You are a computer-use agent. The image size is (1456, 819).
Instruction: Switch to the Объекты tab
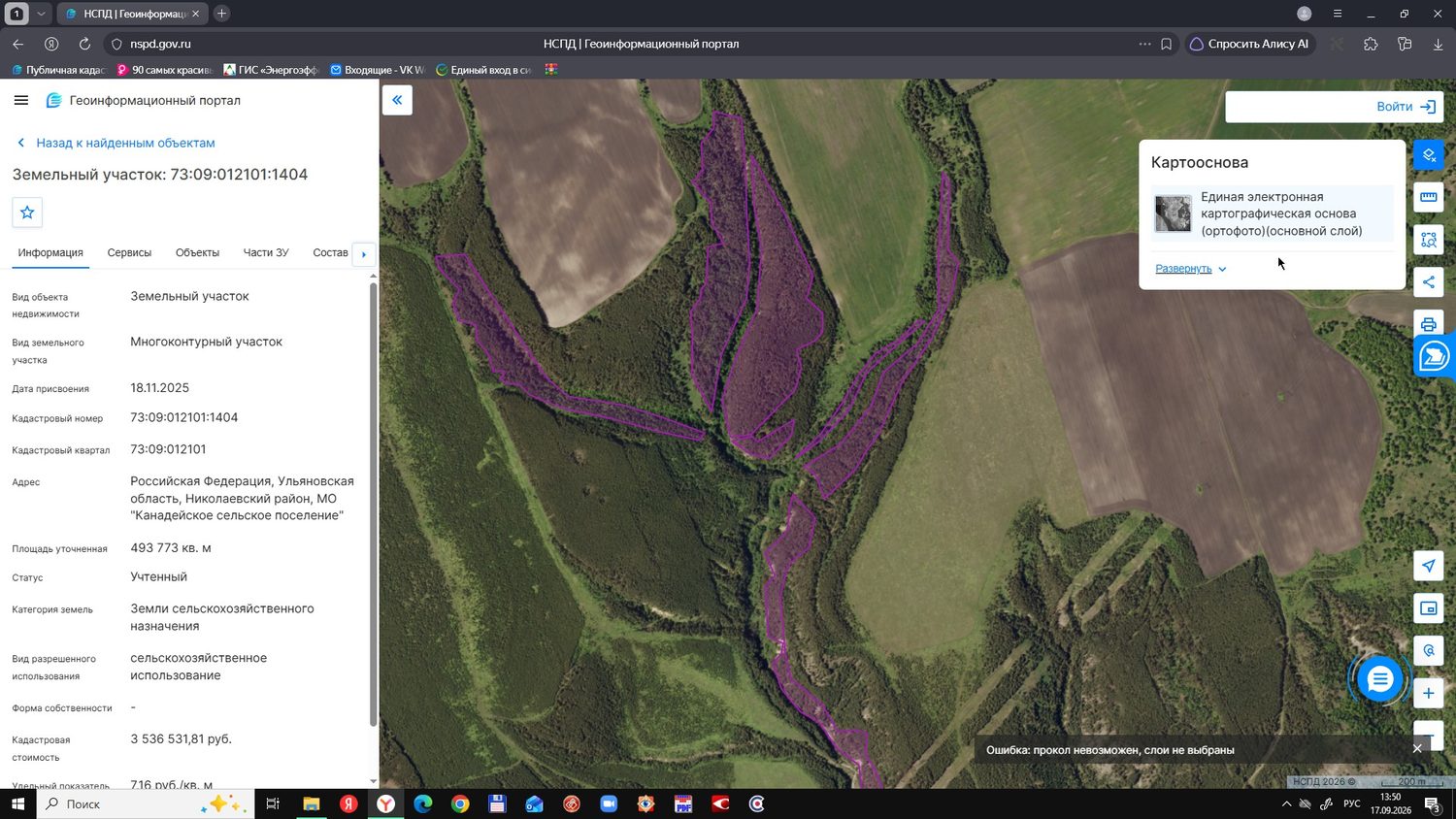coord(197,252)
